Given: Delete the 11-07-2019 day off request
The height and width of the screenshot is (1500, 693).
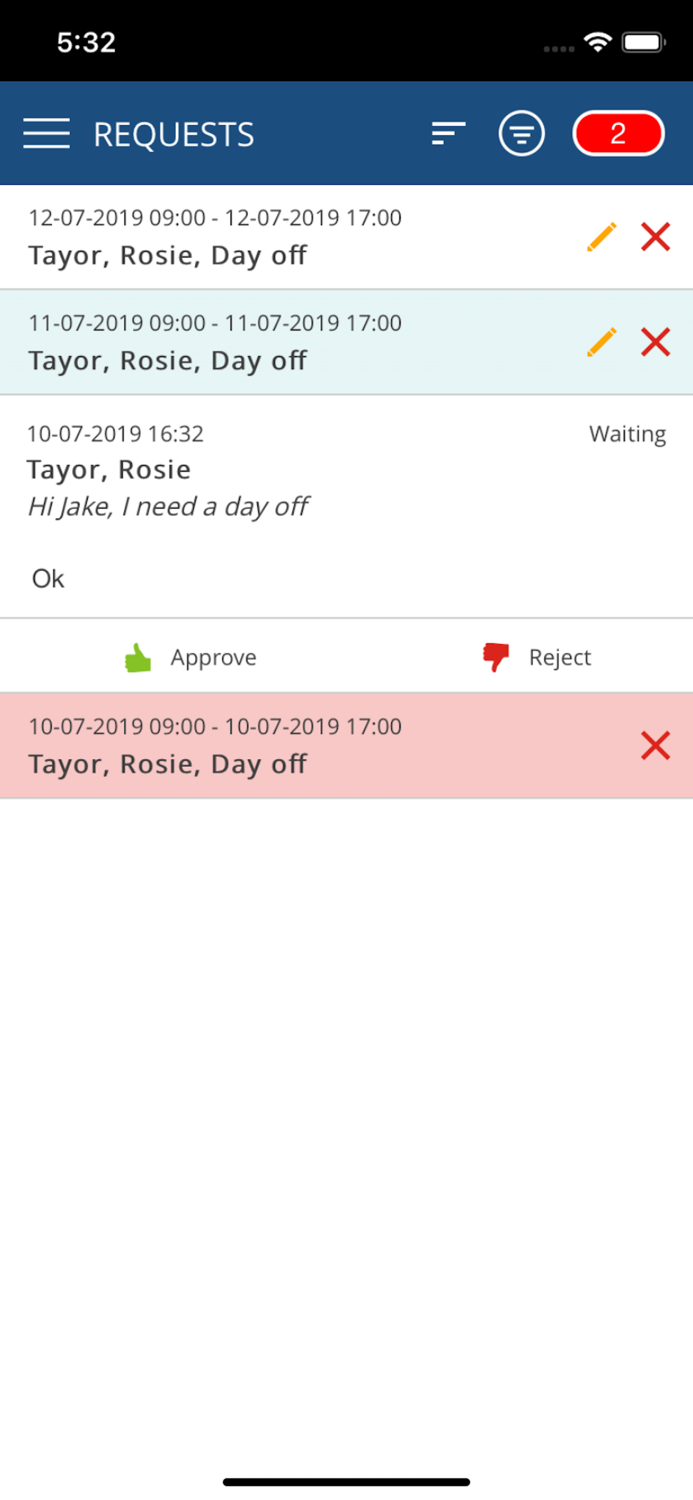Looking at the screenshot, I should pos(655,341).
